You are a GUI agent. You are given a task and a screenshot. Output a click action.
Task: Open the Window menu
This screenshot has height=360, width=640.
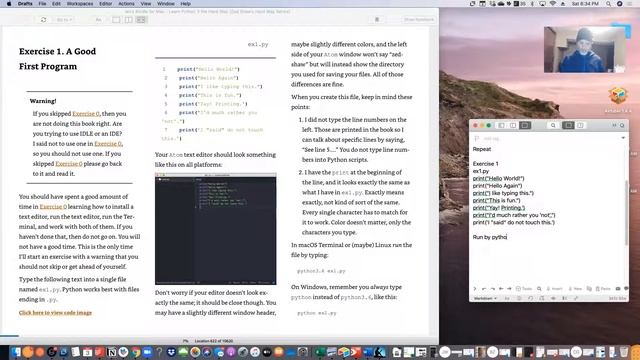tap(166, 4)
